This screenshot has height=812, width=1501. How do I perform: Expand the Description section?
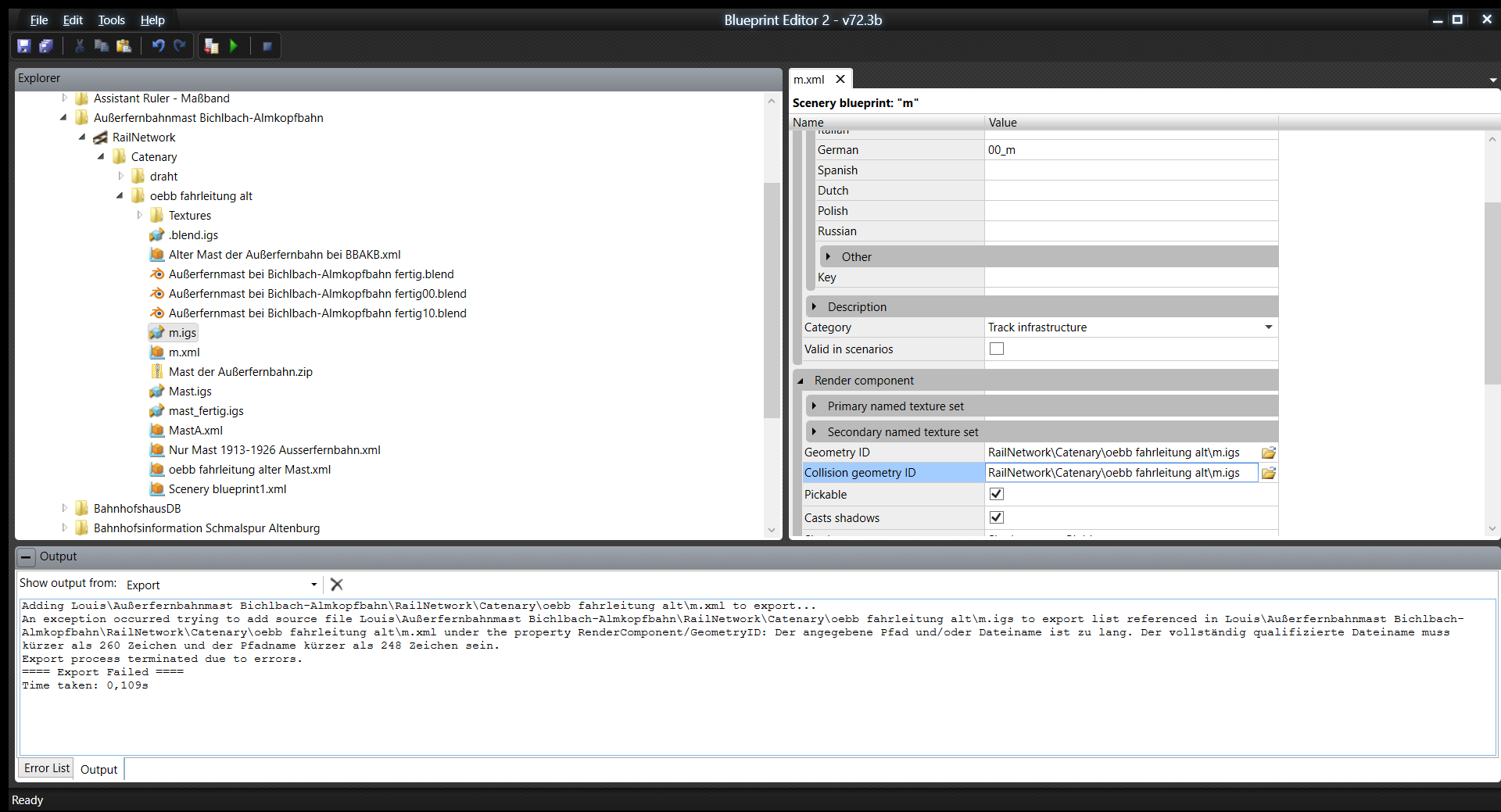[814, 307]
